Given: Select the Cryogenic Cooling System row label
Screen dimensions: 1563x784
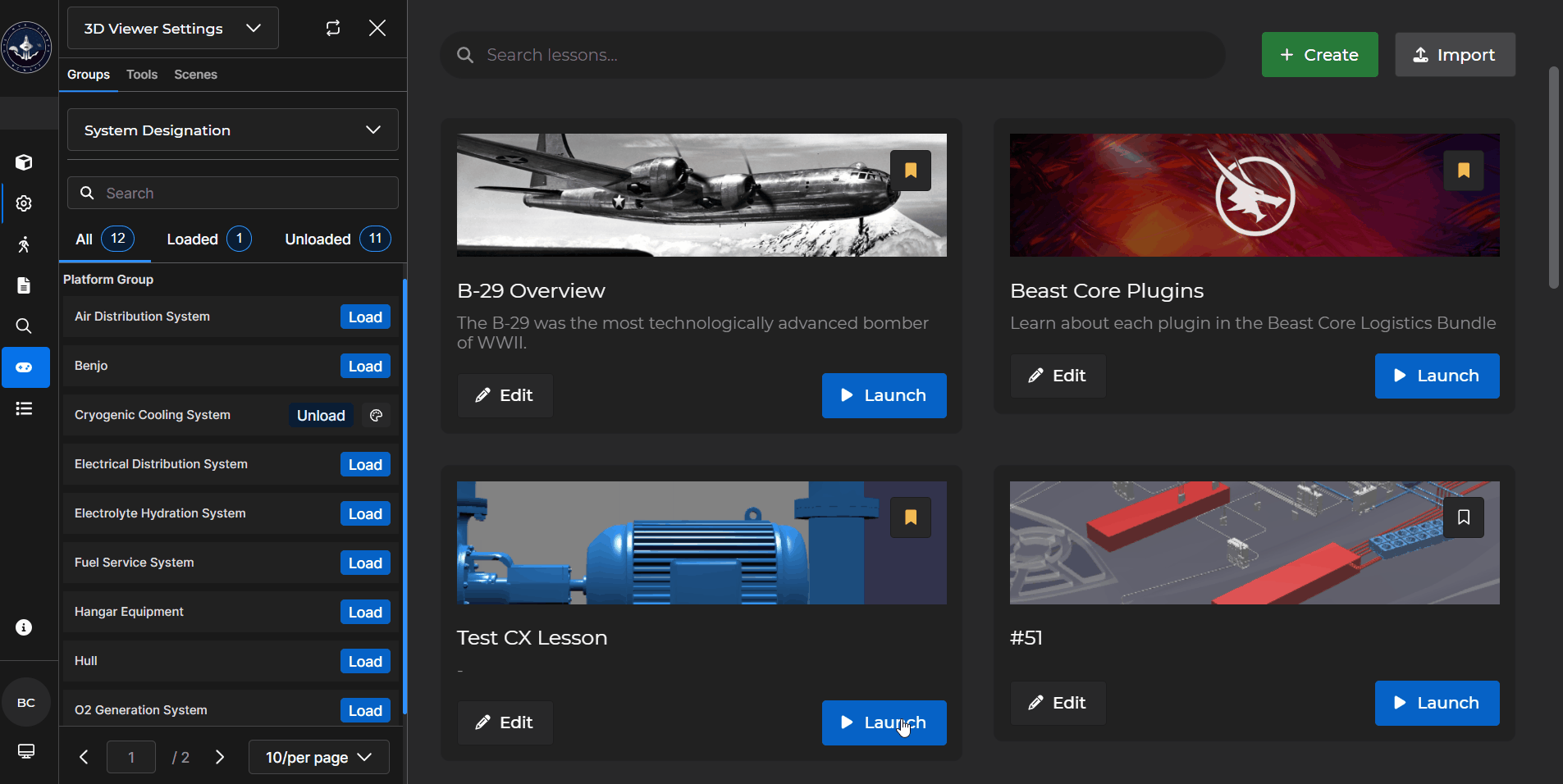Looking at the screenshot, I should tap(153, 415).
